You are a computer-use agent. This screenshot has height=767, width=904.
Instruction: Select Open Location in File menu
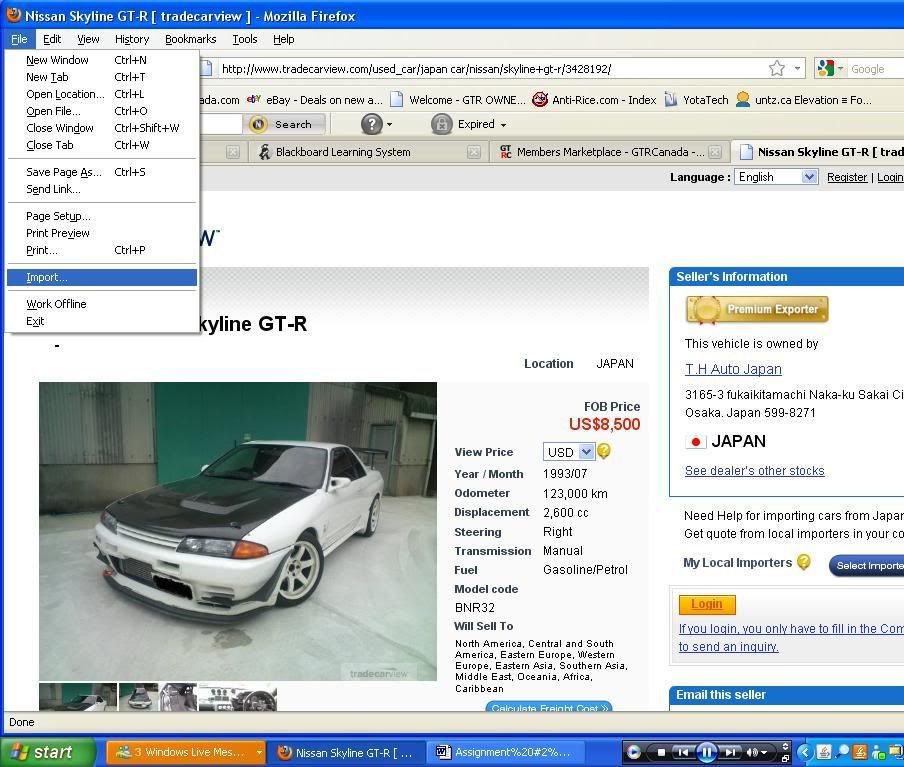(102, 95)
